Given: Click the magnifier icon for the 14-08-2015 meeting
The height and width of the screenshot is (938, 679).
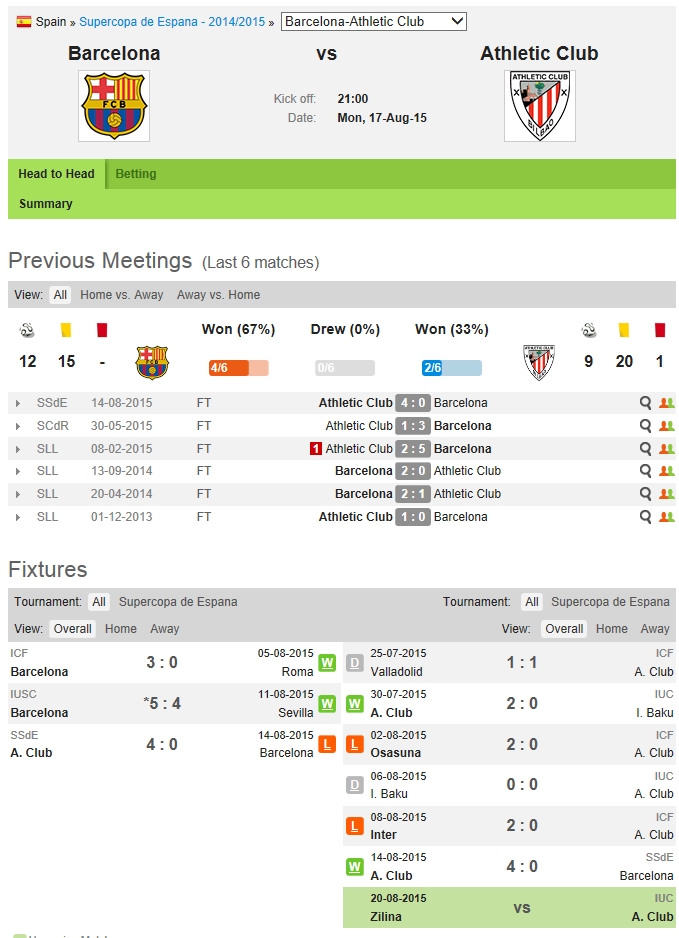Looking at the screenshot, I should tap(646, 403).
